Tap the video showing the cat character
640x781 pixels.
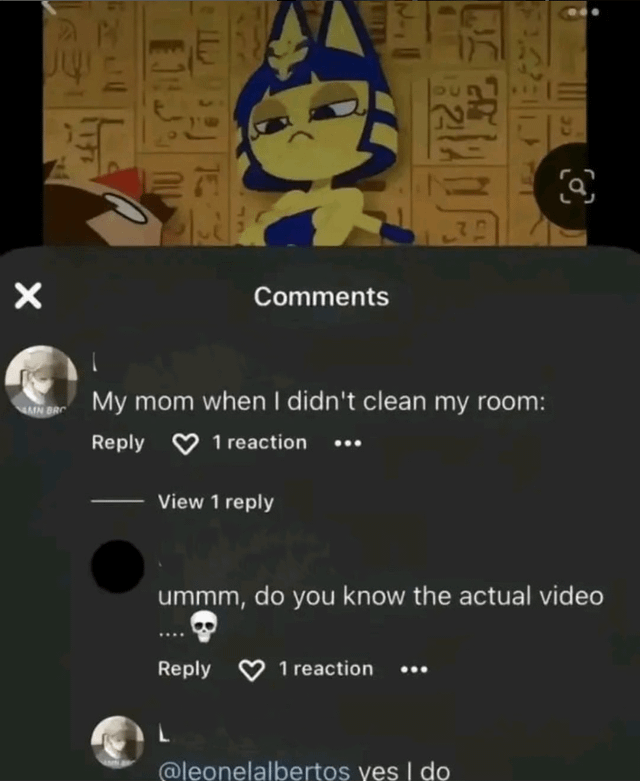coord(315,123)
